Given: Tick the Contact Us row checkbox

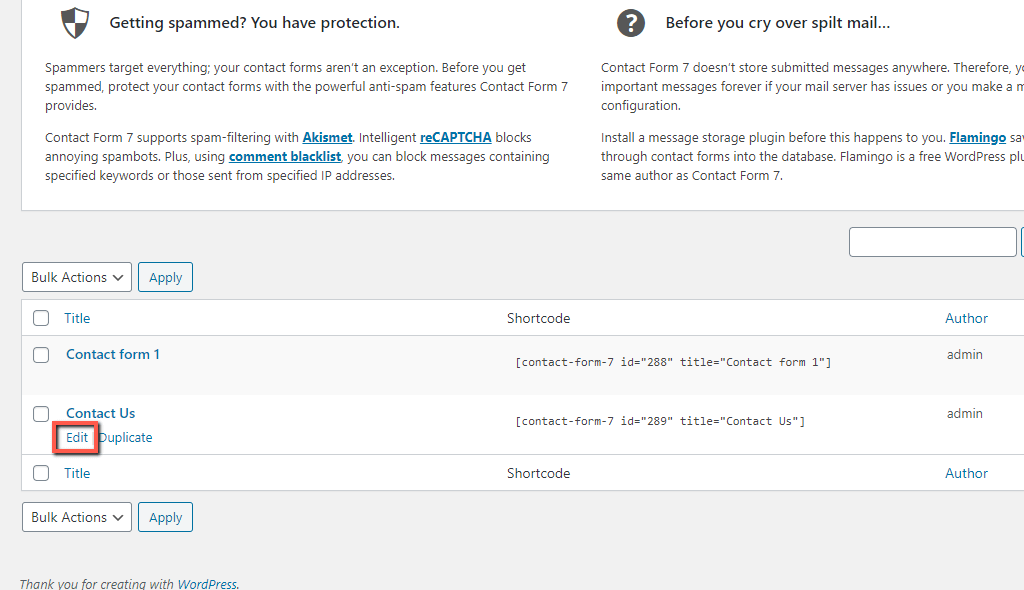Looking at the screenshot, I should pos(41,414).
